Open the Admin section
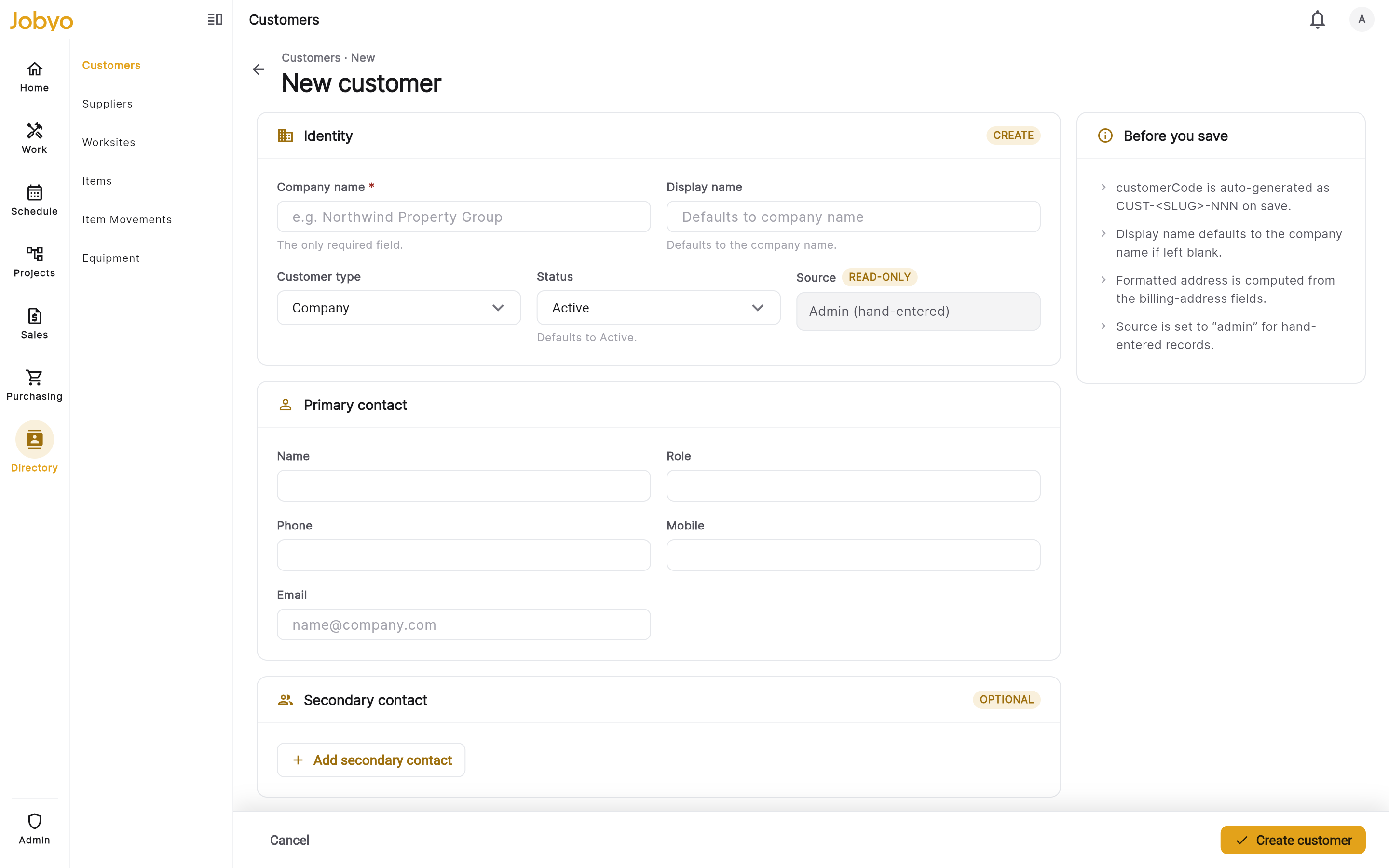This screenshot has height=868, width=1389. coord(34,829)
